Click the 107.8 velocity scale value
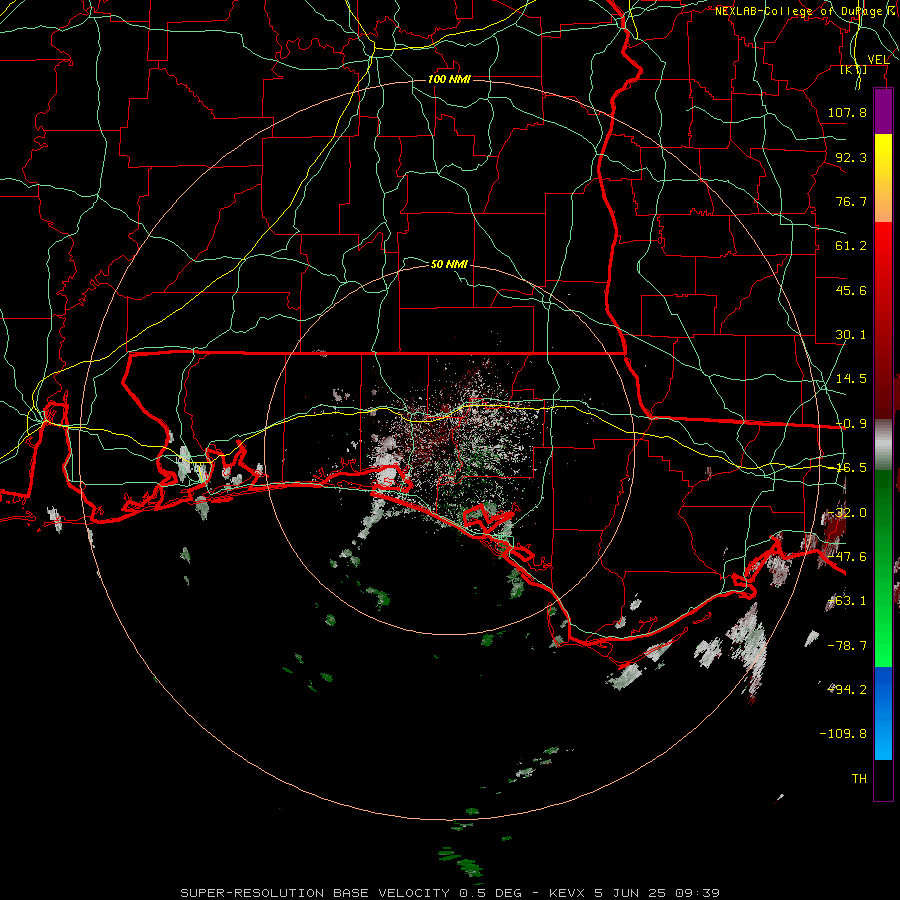 pos(847,112)
